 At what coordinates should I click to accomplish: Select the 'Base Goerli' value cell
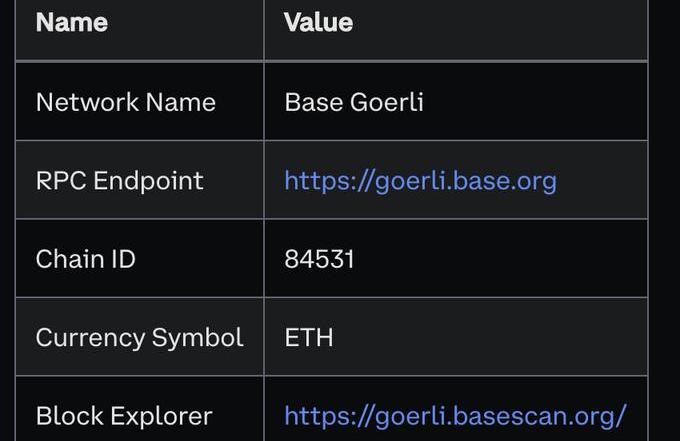[x=354, y=102]
